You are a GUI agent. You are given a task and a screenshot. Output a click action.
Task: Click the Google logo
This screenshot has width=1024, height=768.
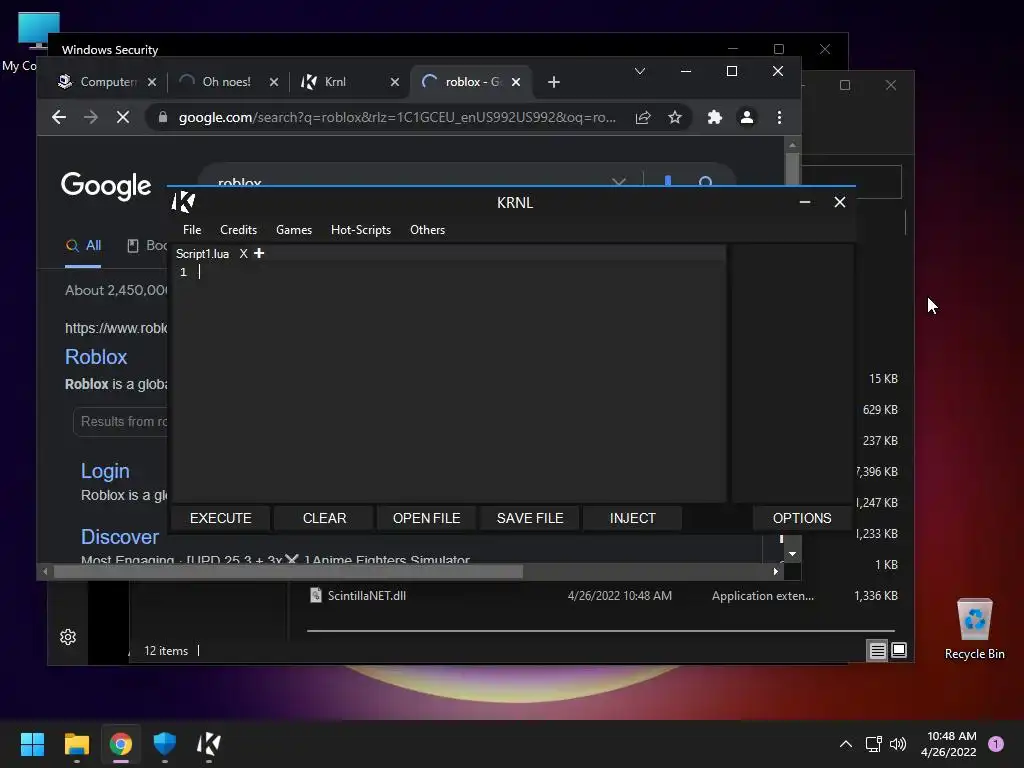[106, 186]
